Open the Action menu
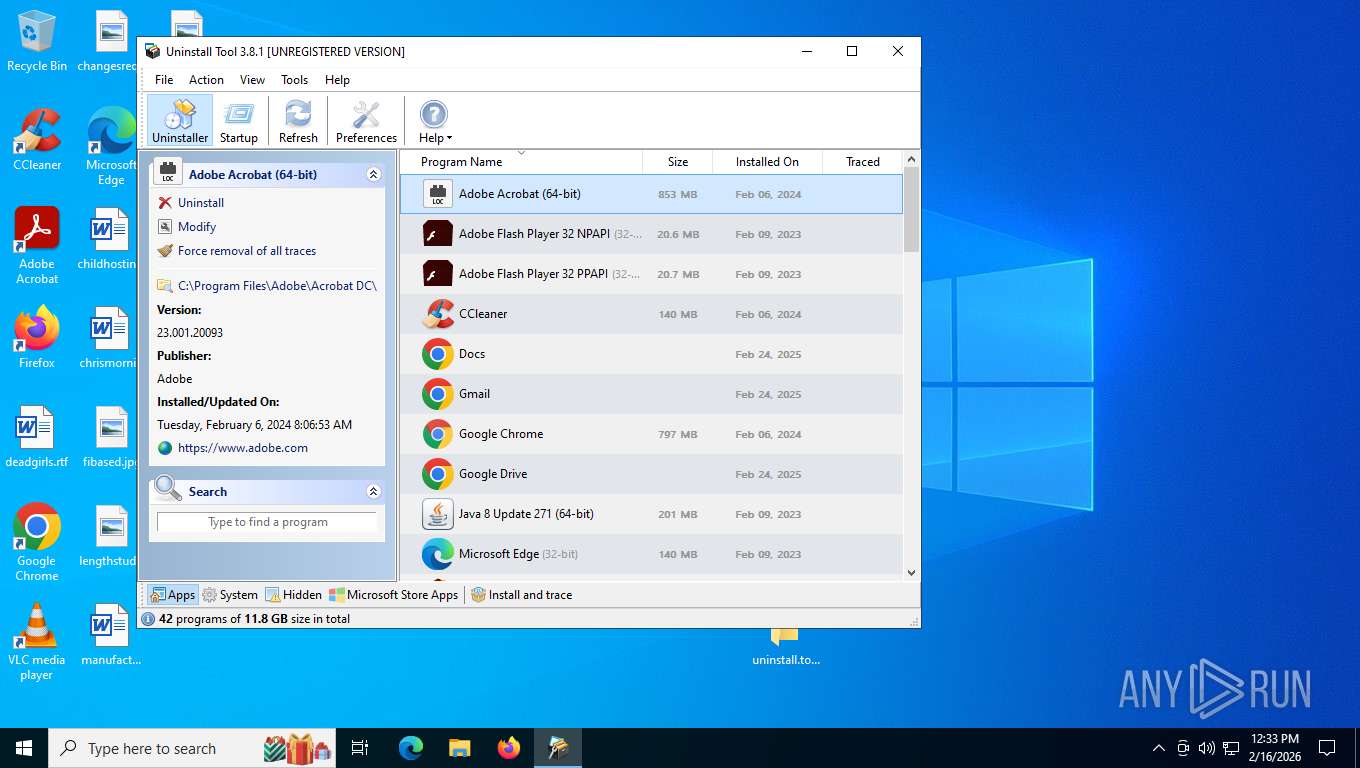The height and width of the screenshot is (768, 1360). coord(206,80)
